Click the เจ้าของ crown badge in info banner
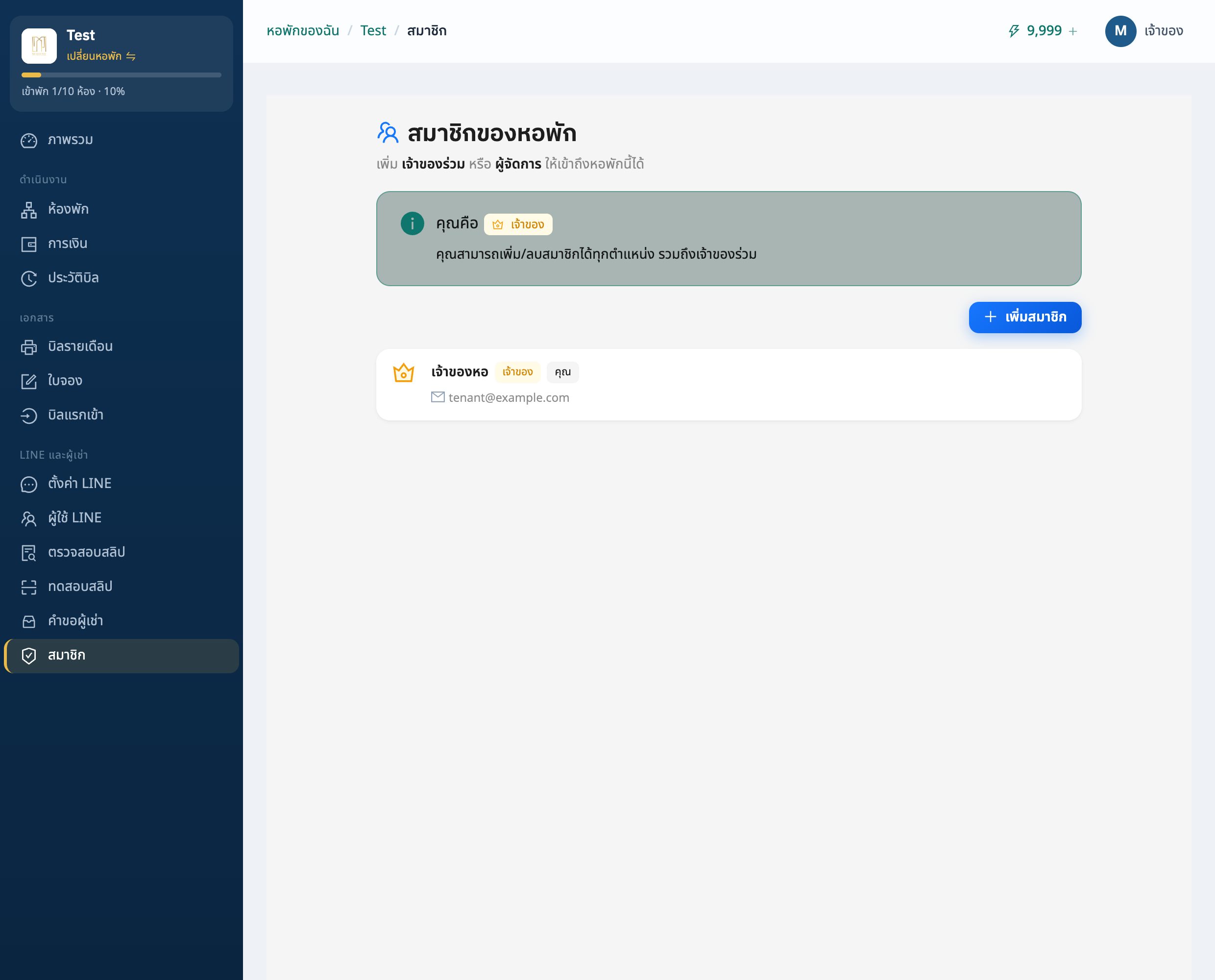The height and width of the screenshot is (980, 1215). coord(518,224)
